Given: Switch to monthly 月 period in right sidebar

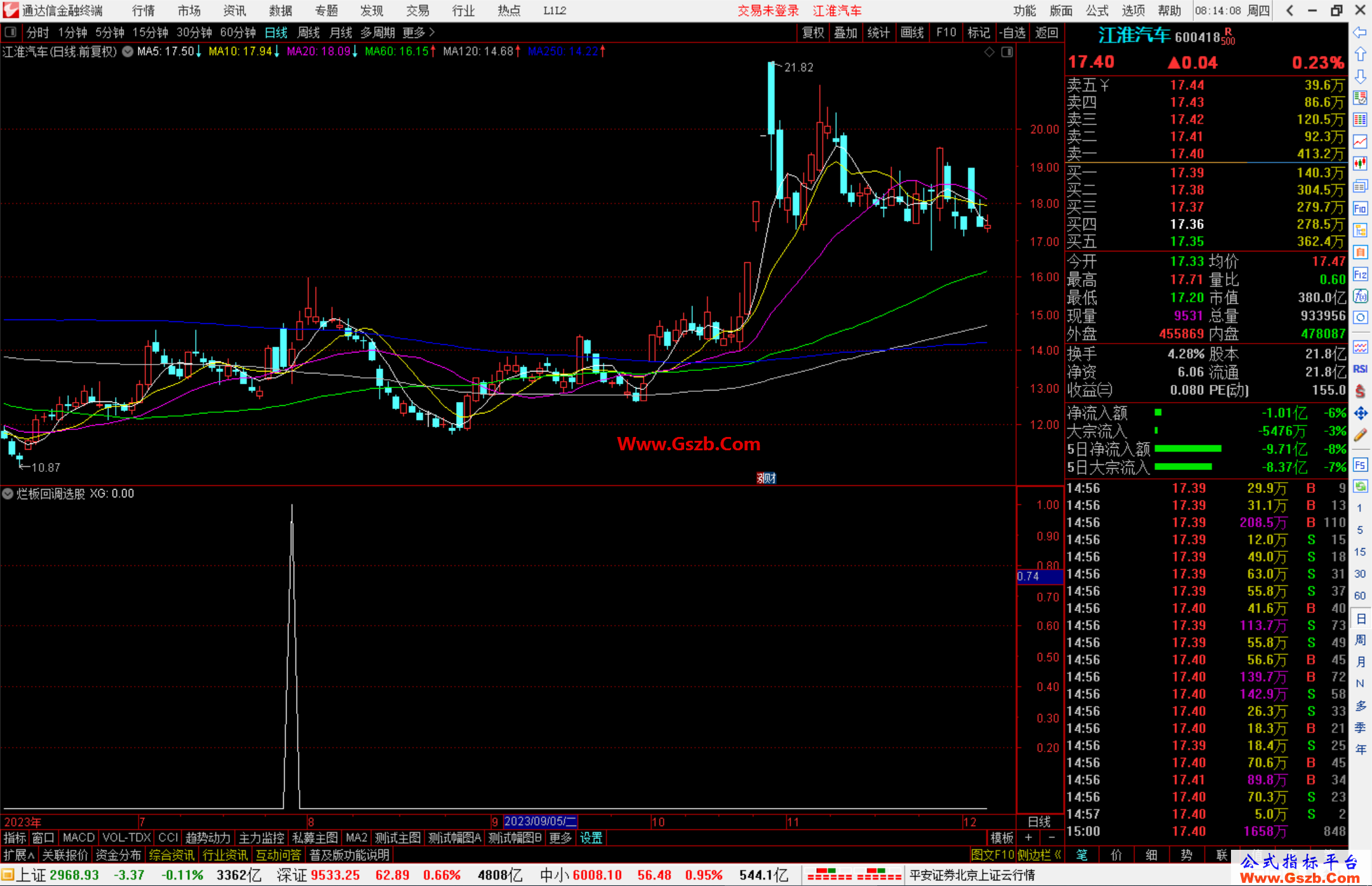Looking at the screenshot, I should 1360,662.
